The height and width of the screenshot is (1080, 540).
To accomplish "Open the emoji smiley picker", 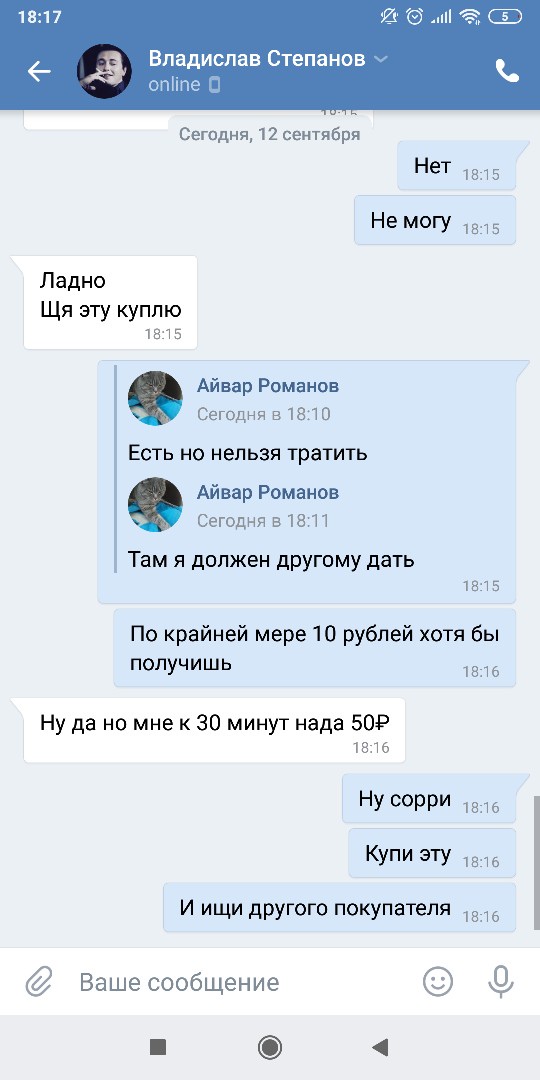I will (x=438, y=981).
